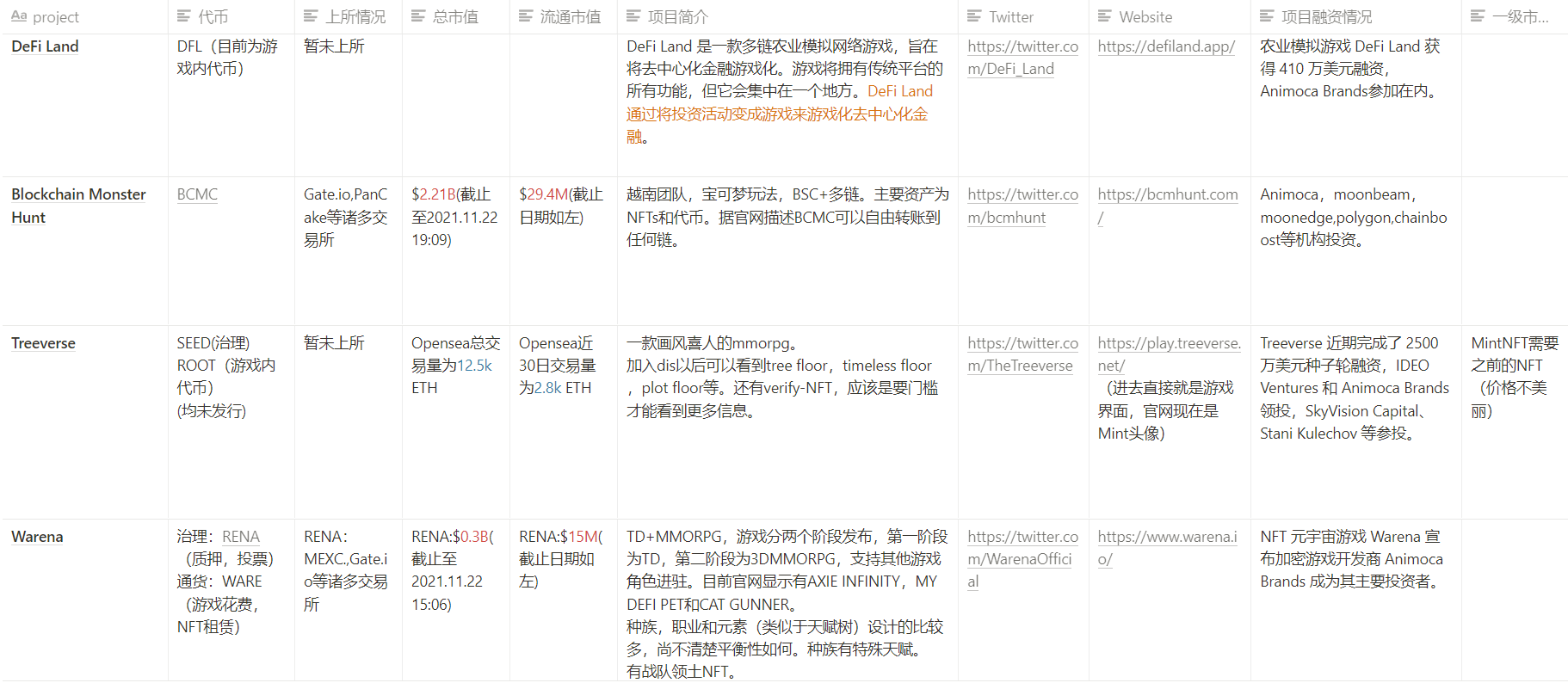The width and height of the screenshot is (1568, 683).
Task: Open the Warena project page
Action: point(37,537)
